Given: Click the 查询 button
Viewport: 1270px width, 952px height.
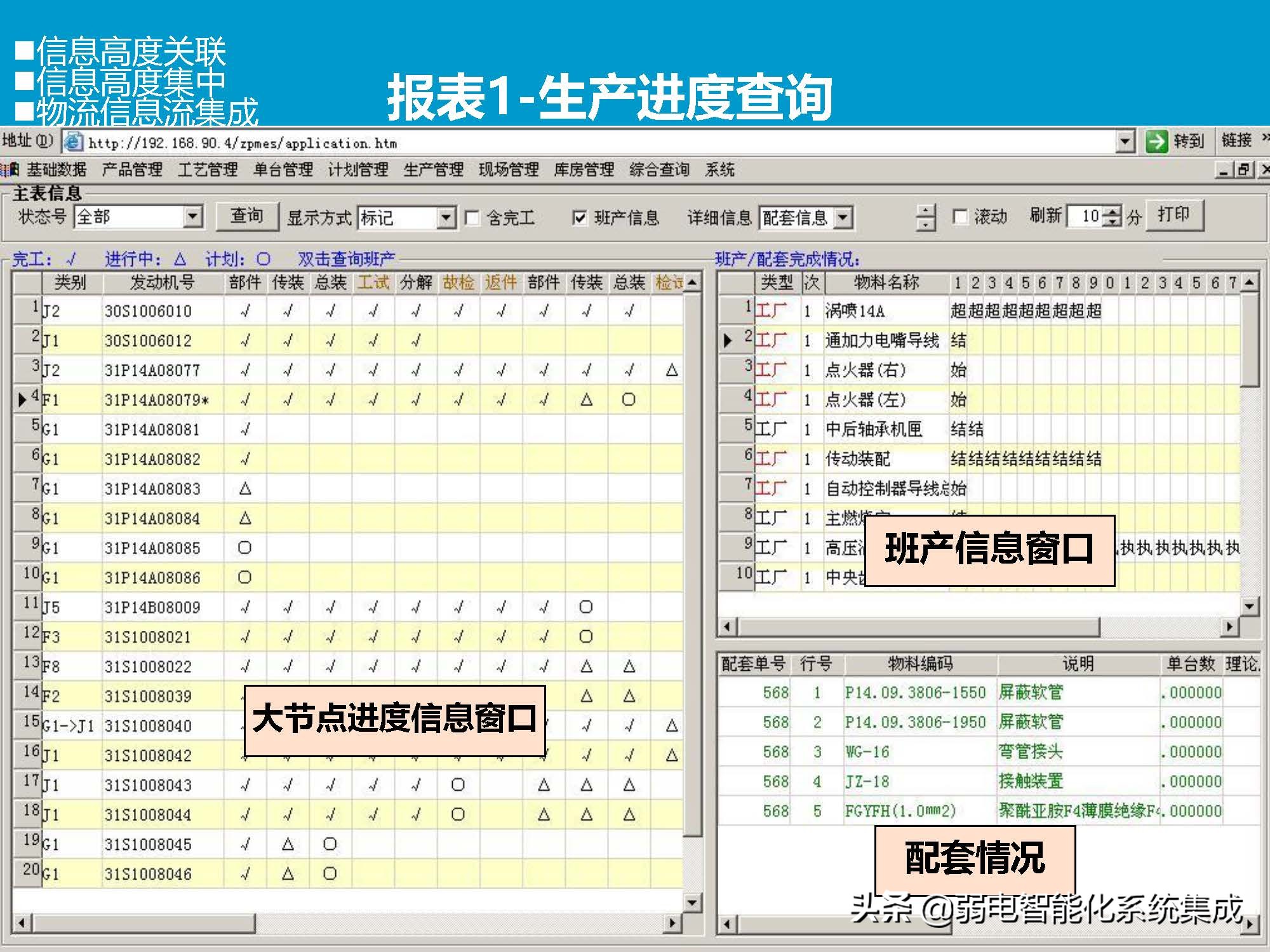Looking at the screenshot, I should pos(247,216).
